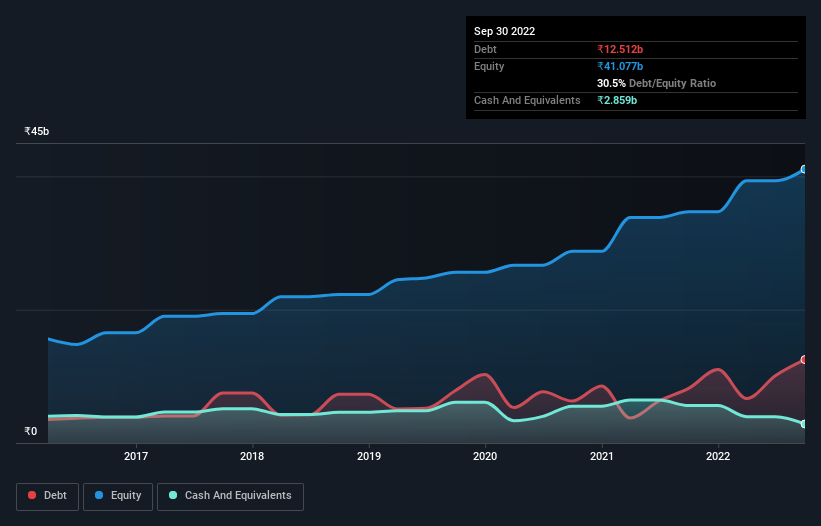Screen dimensions: 821x526
Task: Toggle the Debt legend button
Action: click(48, 496)
